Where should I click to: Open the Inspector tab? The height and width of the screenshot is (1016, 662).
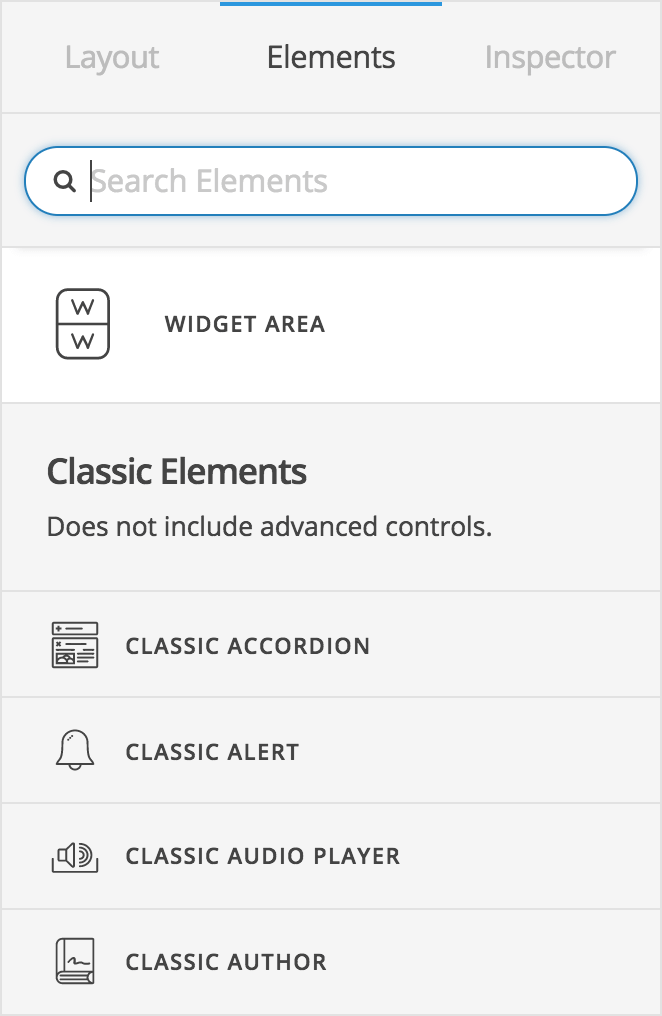(549, 57)
